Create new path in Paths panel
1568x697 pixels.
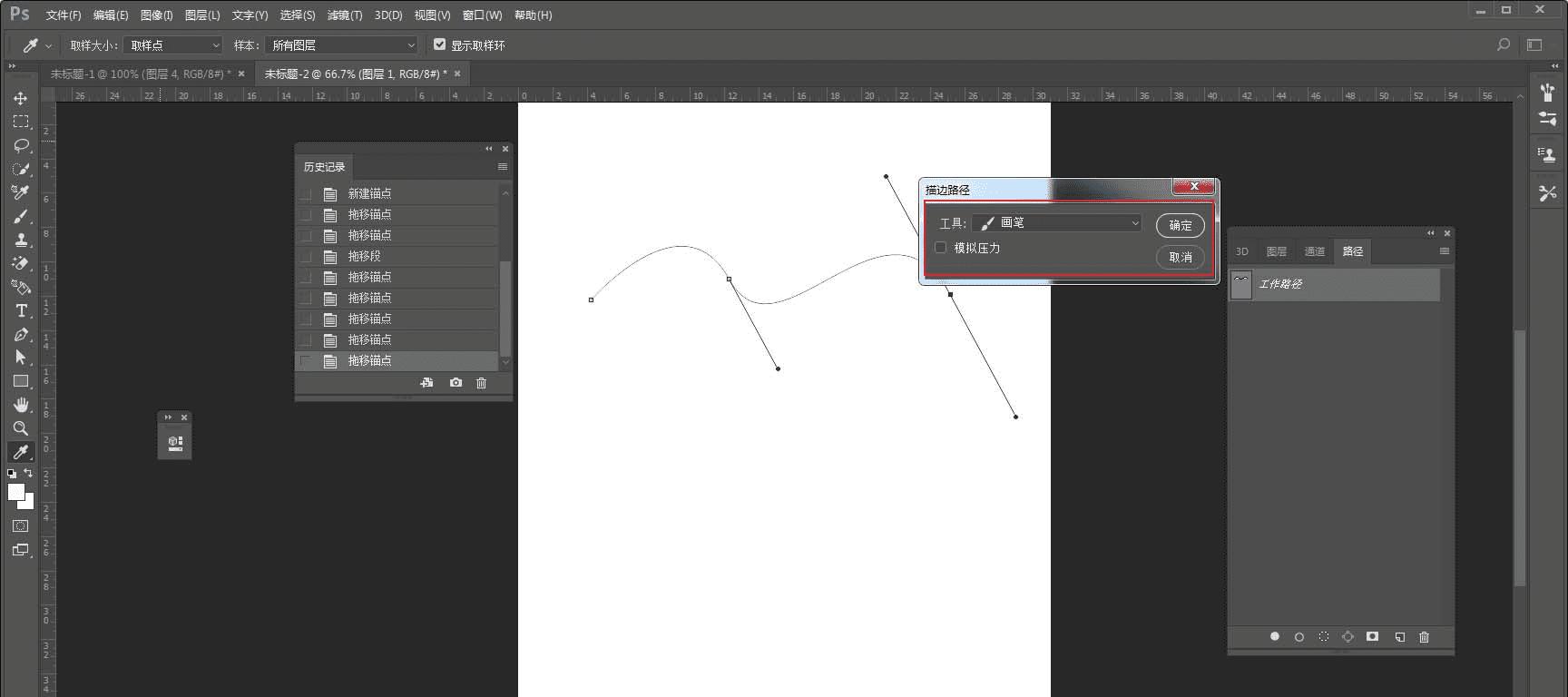click(x=1399, y=637)
